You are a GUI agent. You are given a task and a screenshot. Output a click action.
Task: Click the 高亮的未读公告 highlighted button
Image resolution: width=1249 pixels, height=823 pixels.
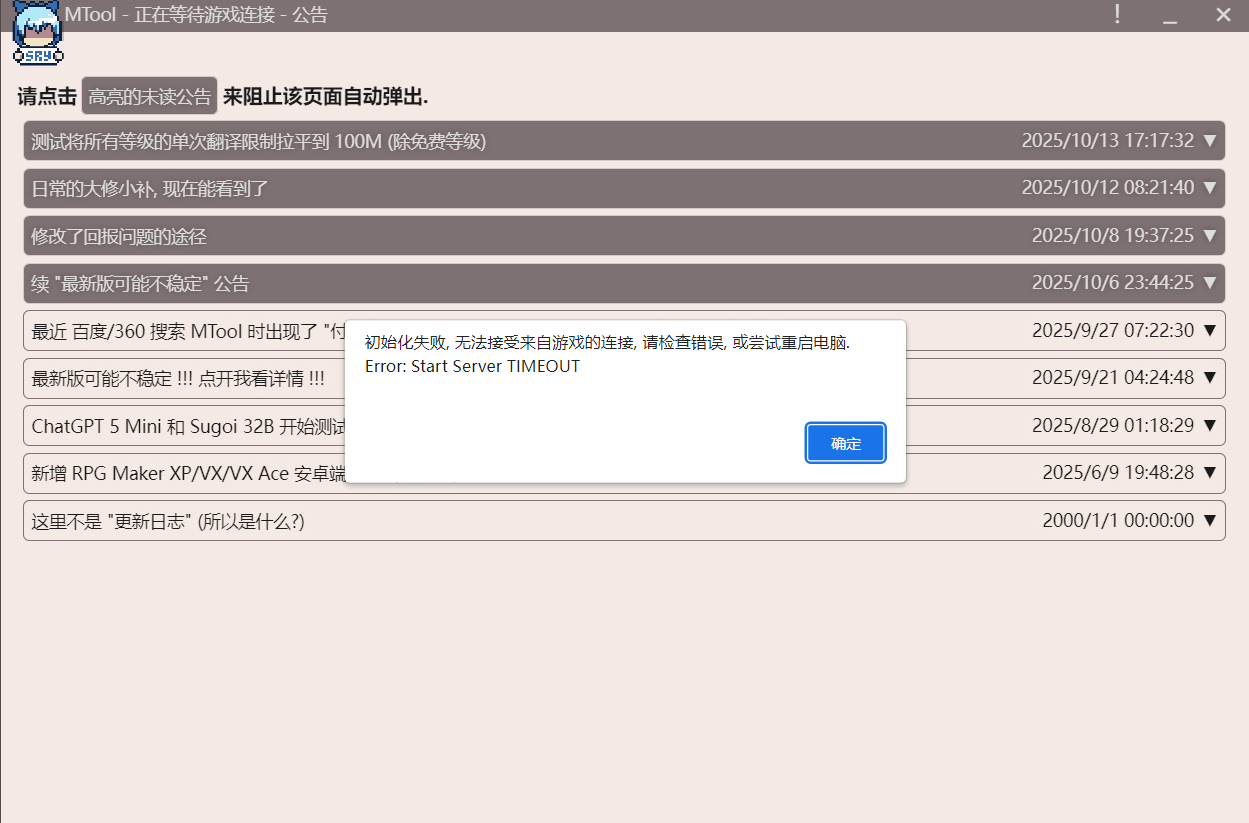[148, 95]
